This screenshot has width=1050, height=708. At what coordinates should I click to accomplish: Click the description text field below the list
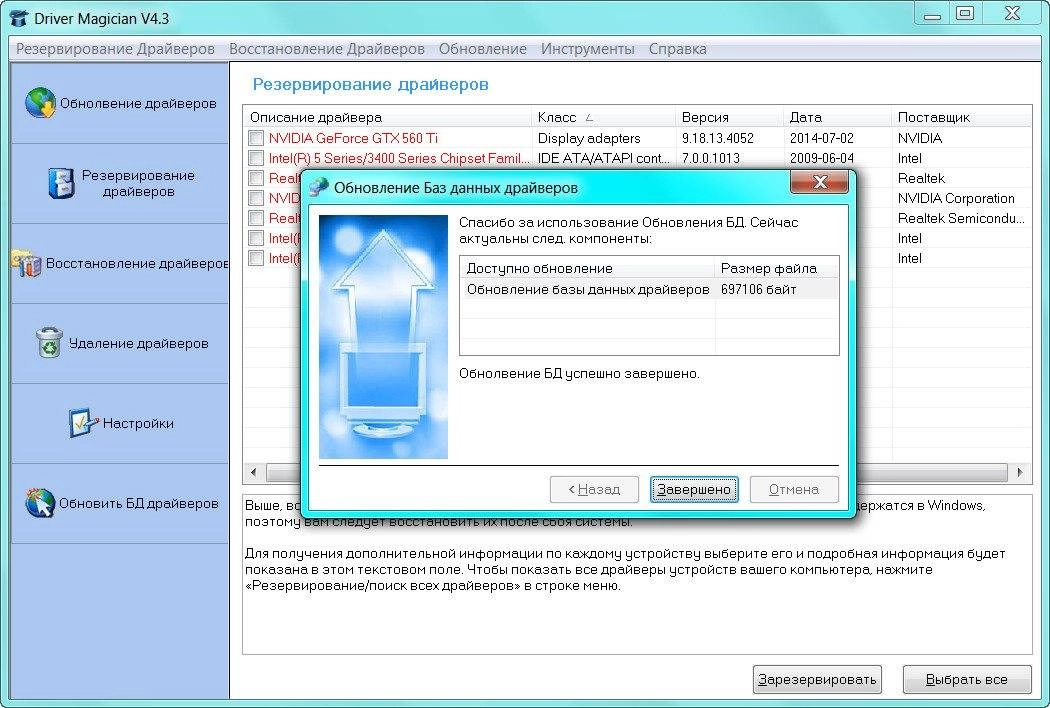click(x=638, y=574)
